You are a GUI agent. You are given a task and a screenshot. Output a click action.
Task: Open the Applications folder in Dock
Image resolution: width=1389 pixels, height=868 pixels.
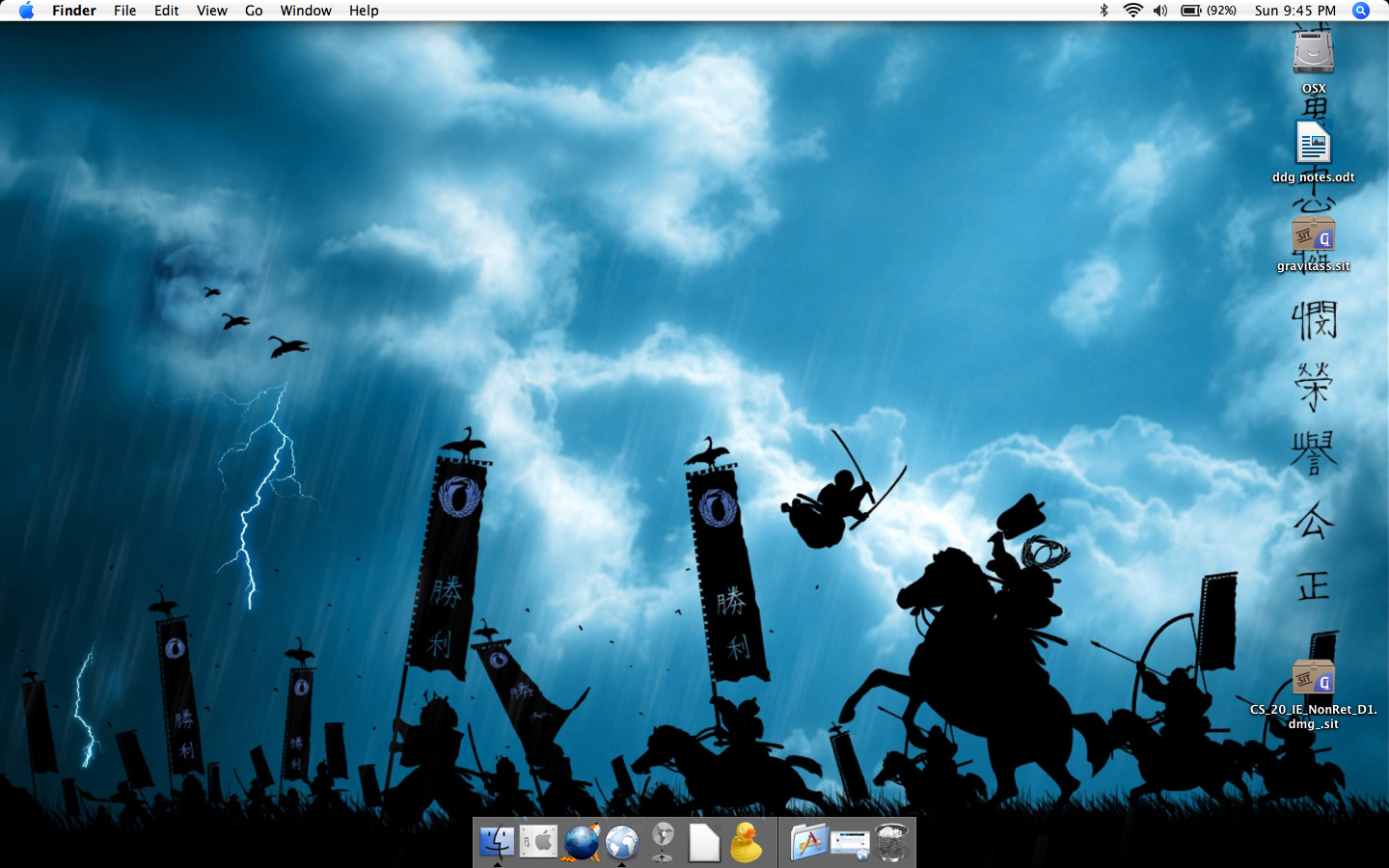(808, 843)
